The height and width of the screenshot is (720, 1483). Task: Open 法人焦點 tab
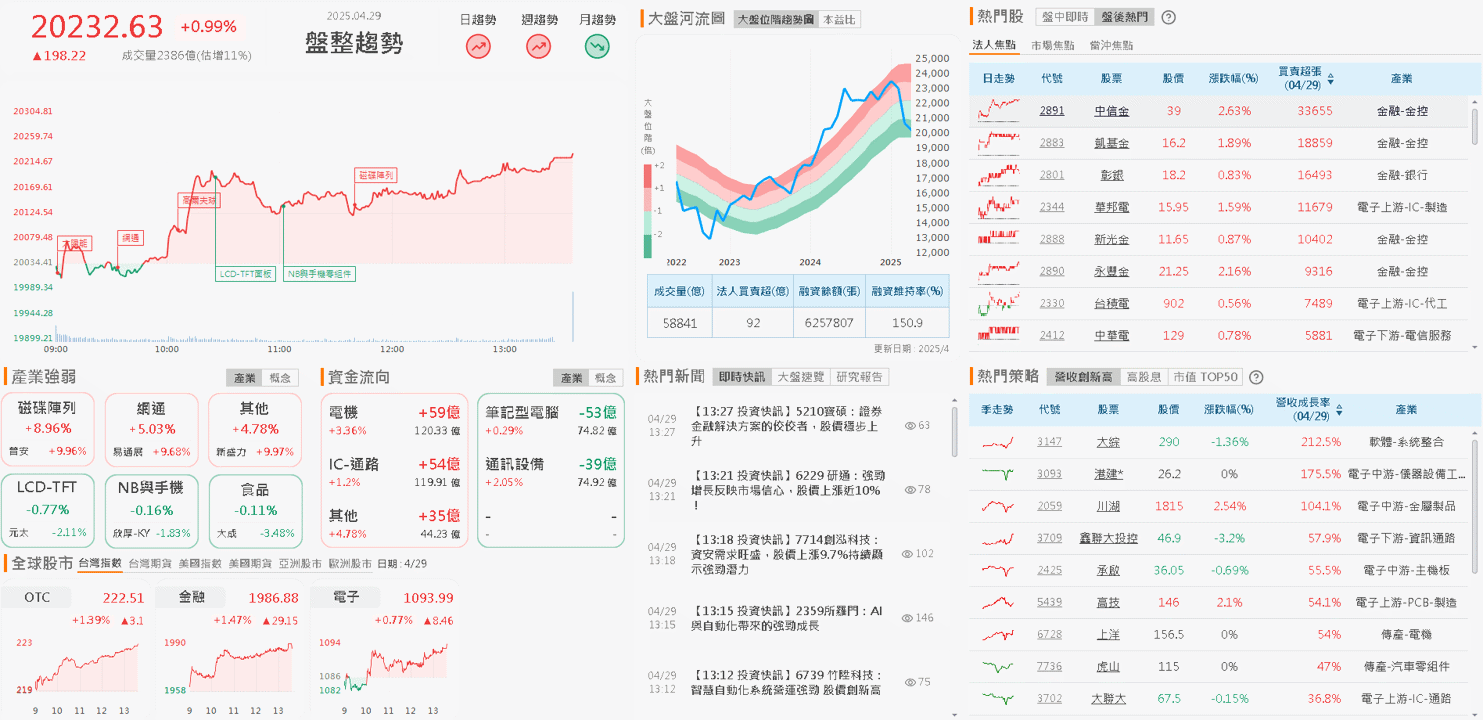[994, 45]
